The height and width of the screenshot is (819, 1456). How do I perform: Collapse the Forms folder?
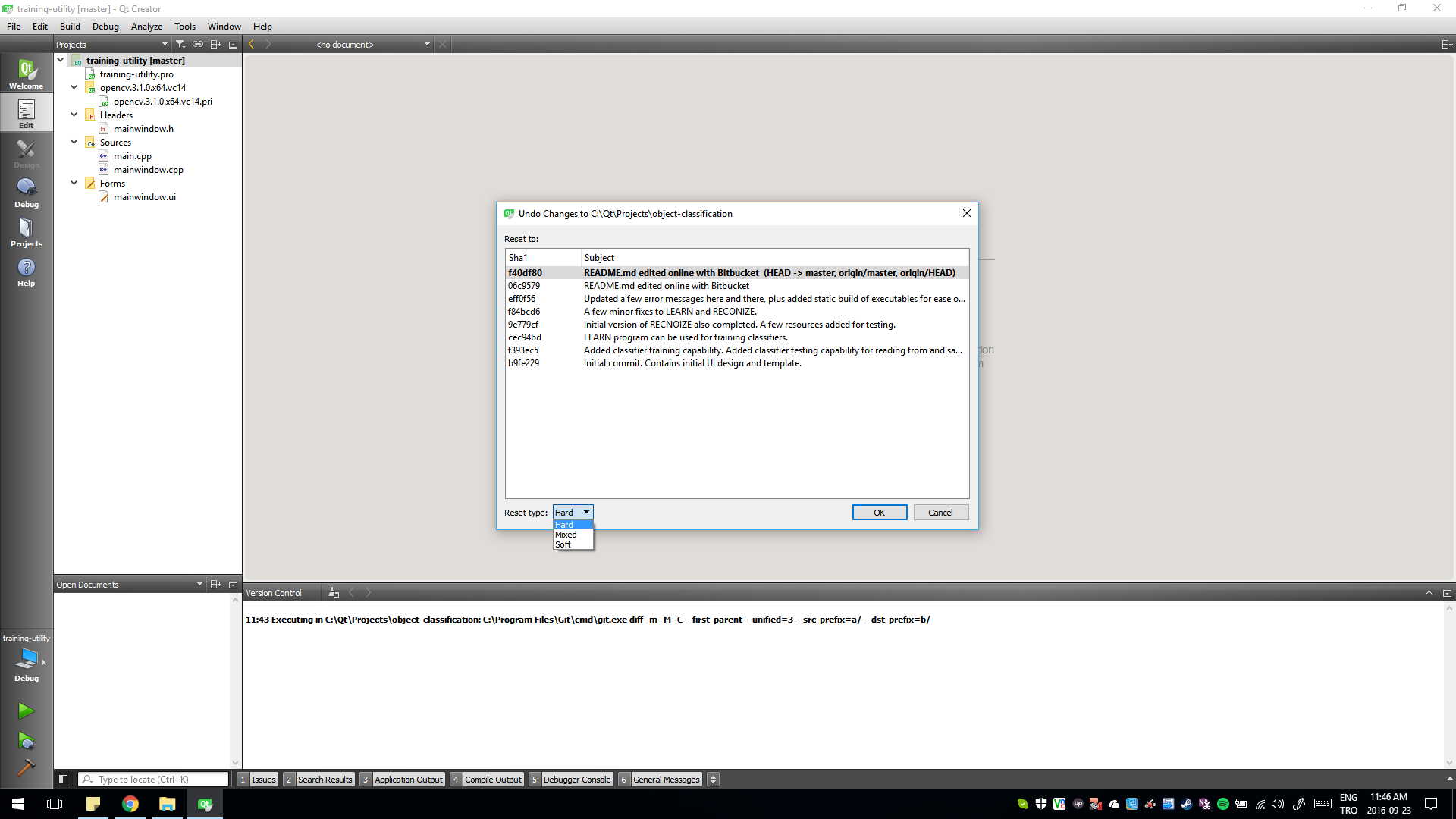(x=74, y=183)
